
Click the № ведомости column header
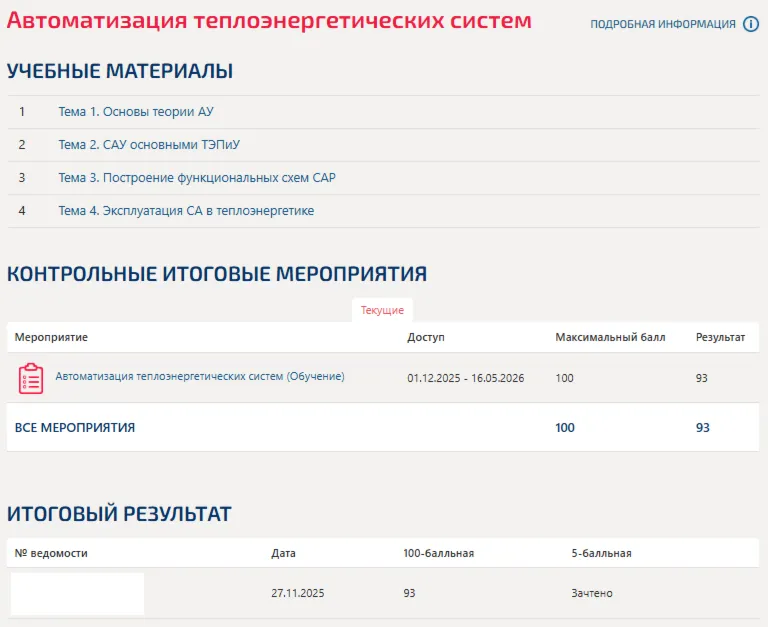(x=51, y=553)
